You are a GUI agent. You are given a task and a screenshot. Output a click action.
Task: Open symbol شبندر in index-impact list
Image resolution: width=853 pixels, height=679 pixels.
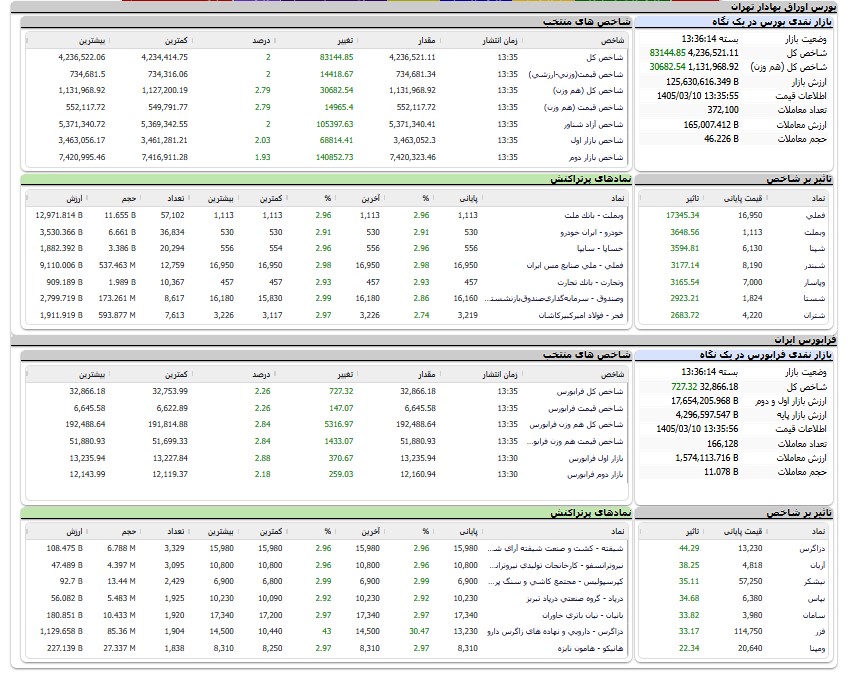click(815, 266)
